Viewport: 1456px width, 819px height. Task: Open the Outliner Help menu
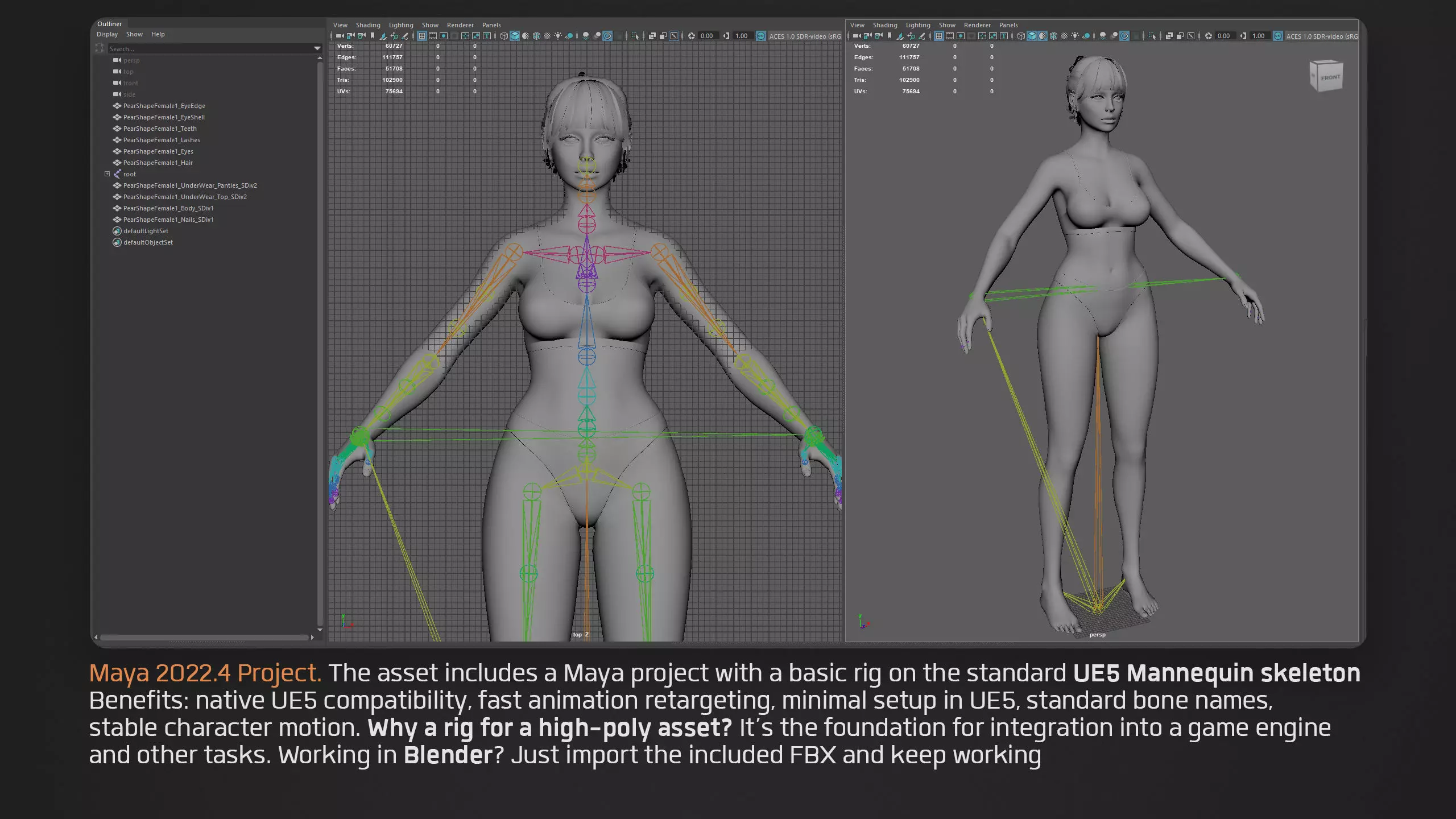pos(158,34)
